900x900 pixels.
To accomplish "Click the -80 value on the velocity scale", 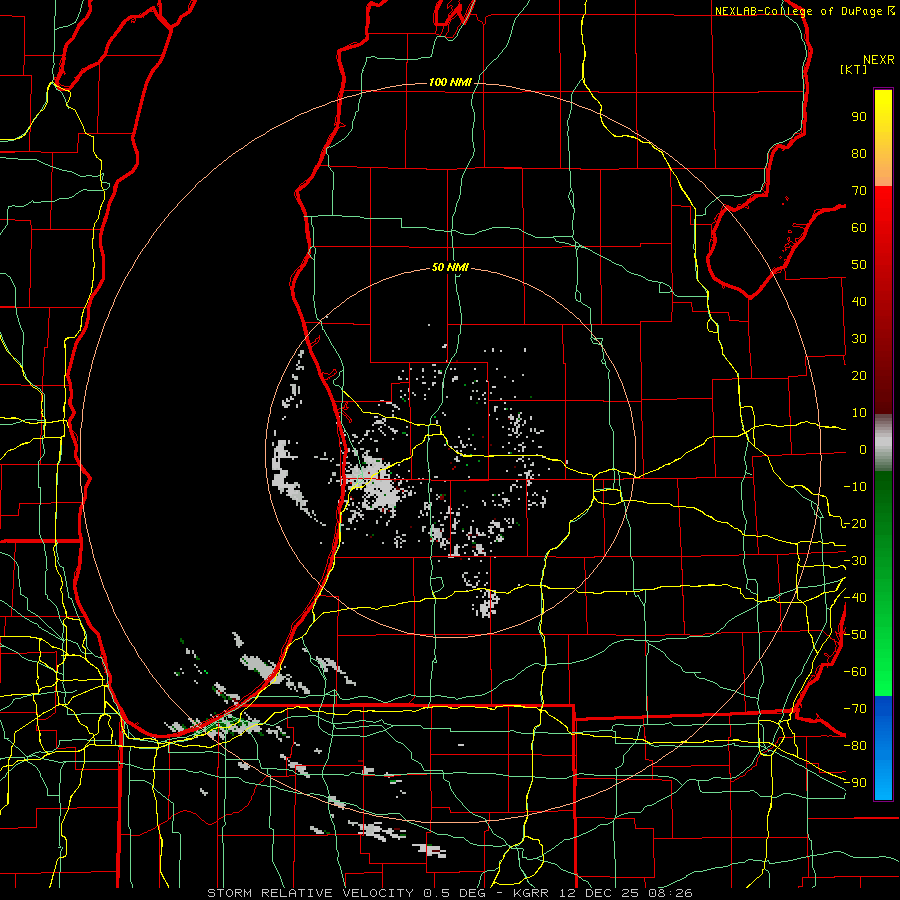I will 855,746.
